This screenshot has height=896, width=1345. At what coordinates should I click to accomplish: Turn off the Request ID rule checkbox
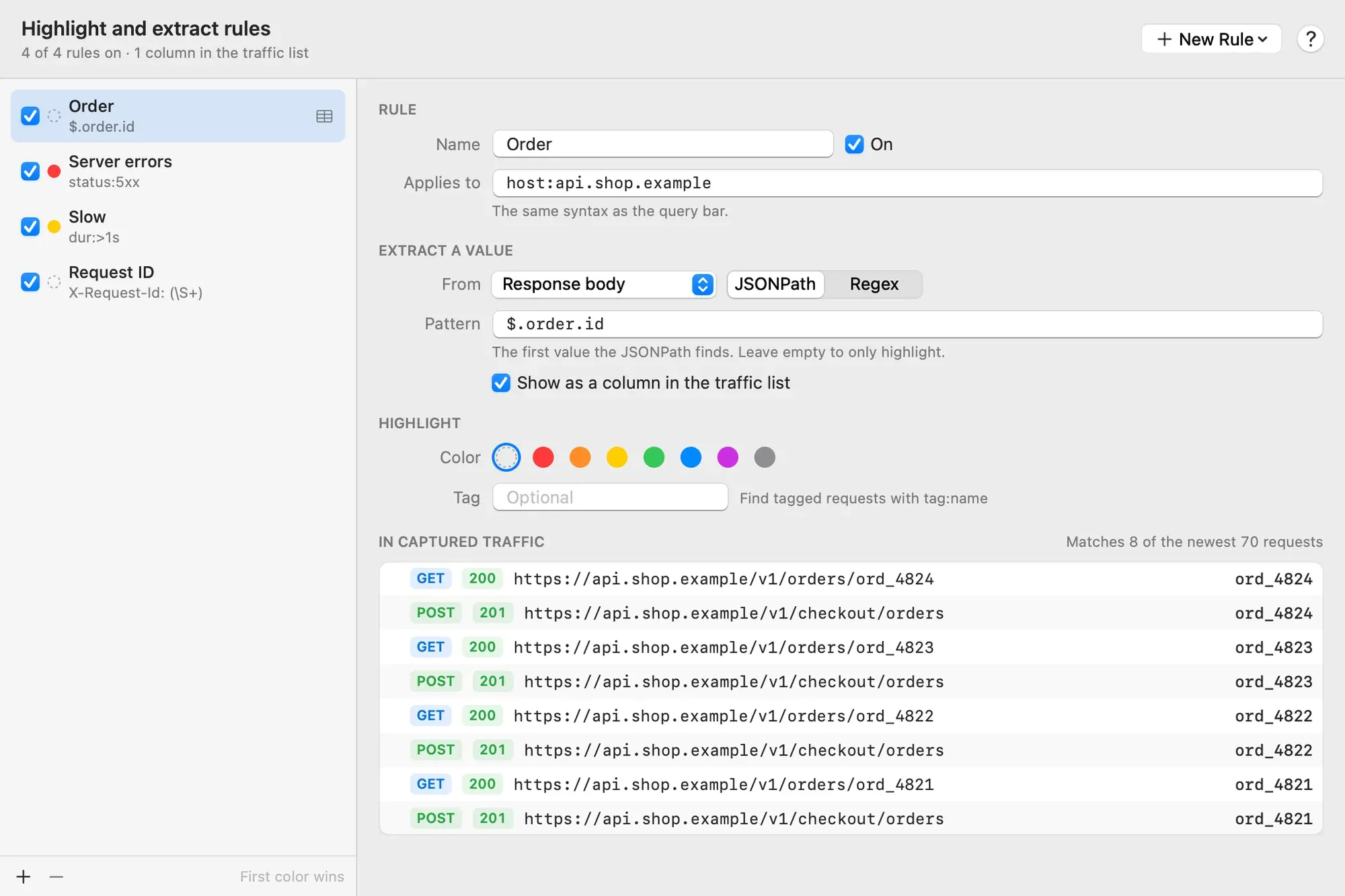pyautogui.click(x=30, y=282)
